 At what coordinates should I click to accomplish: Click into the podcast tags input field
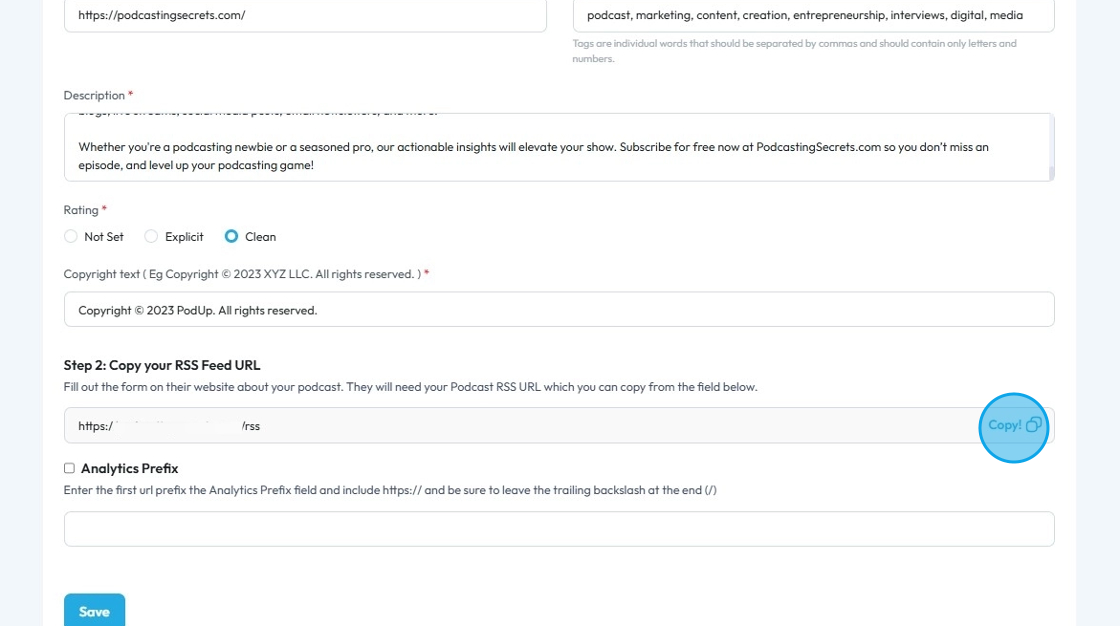(x=813, y=16)
